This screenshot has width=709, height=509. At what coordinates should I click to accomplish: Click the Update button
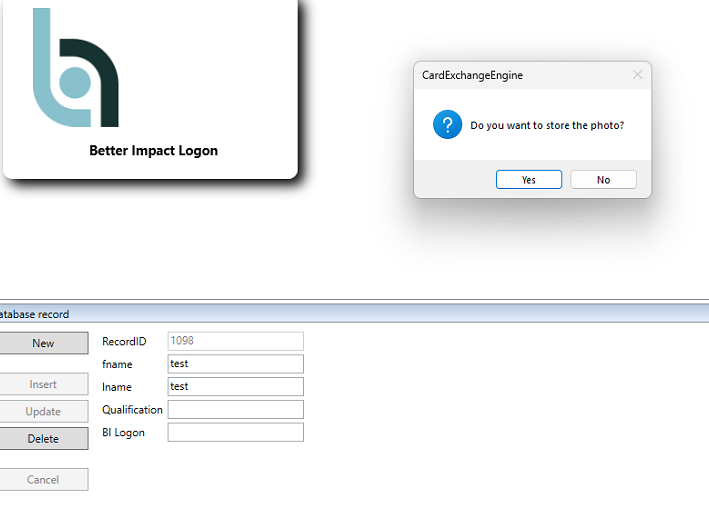[43, 411]
